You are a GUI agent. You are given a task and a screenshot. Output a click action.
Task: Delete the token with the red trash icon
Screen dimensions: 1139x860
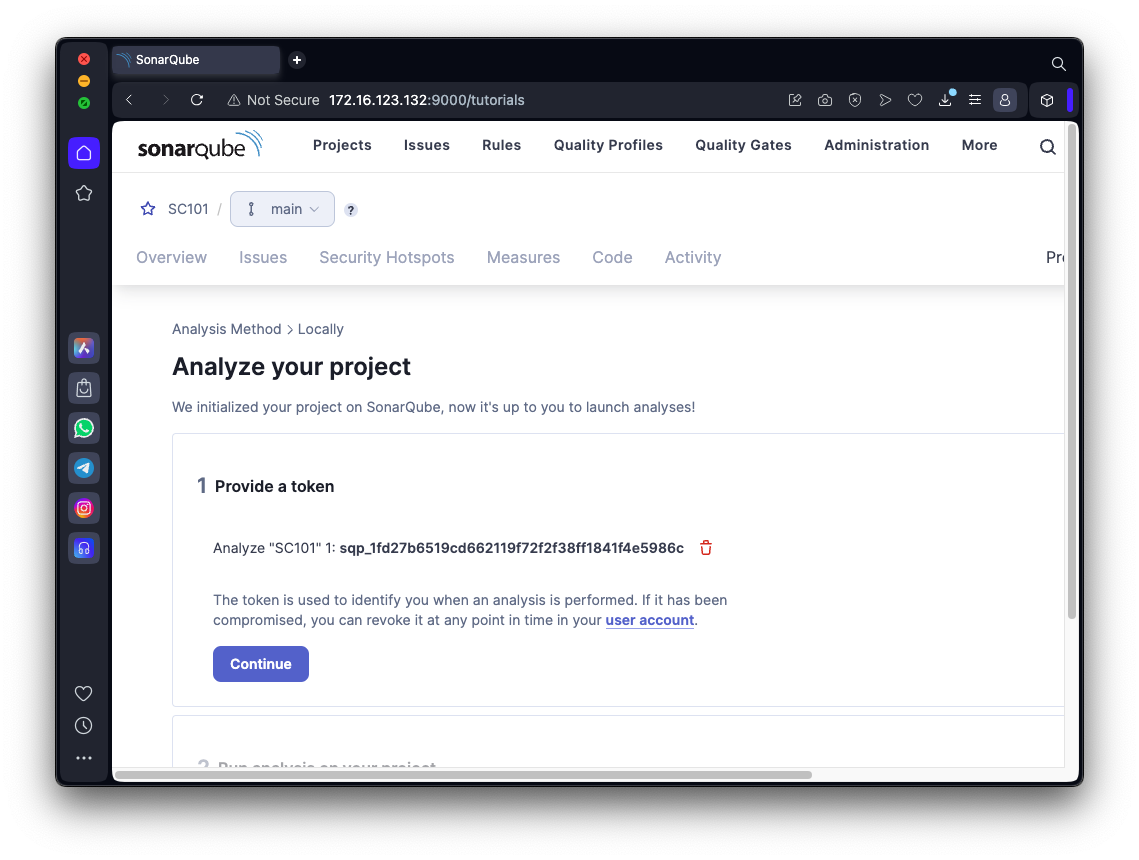tap(705, 548)
